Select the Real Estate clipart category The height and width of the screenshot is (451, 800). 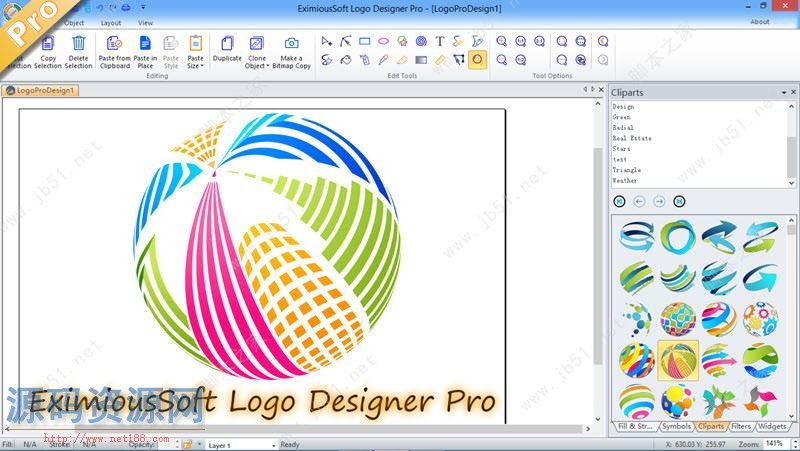click(x=632, y=138)
